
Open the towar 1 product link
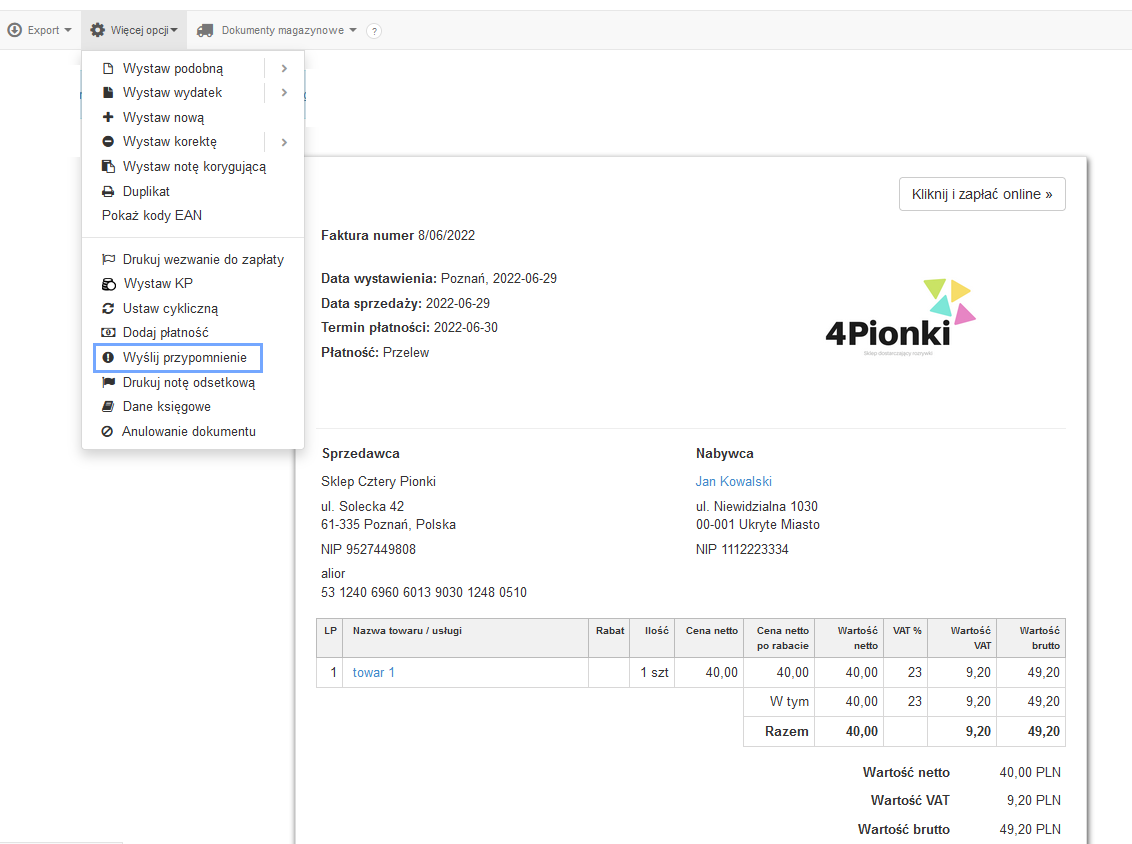click(x=373, y=672)
